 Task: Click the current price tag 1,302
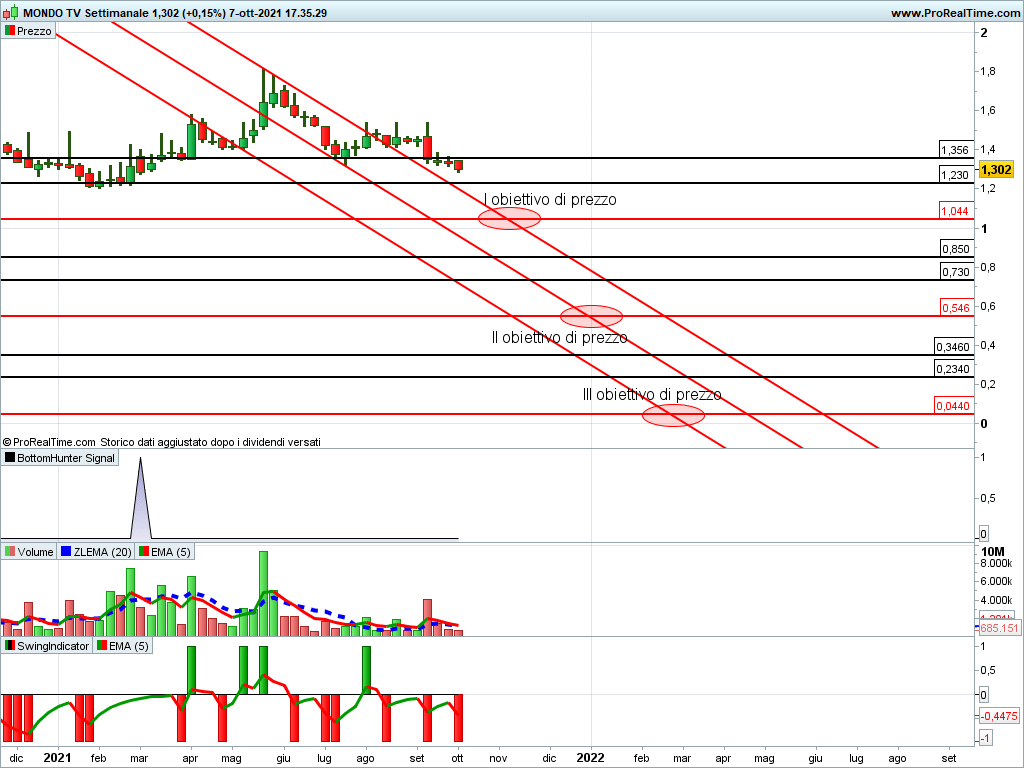[996, 170]
